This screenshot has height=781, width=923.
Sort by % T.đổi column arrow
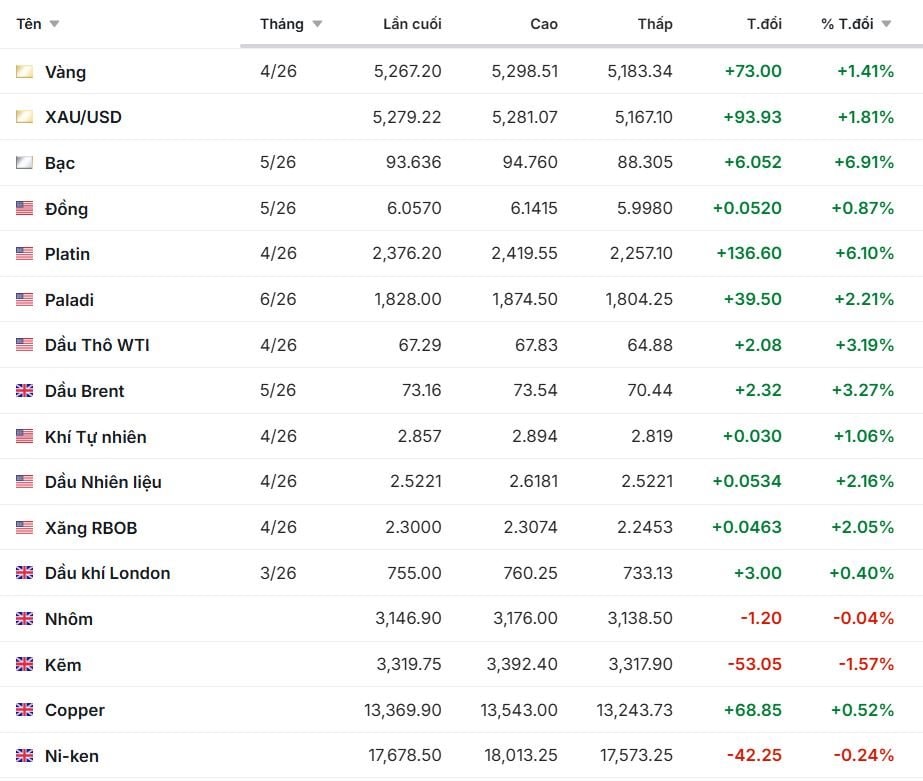point(886,24)
